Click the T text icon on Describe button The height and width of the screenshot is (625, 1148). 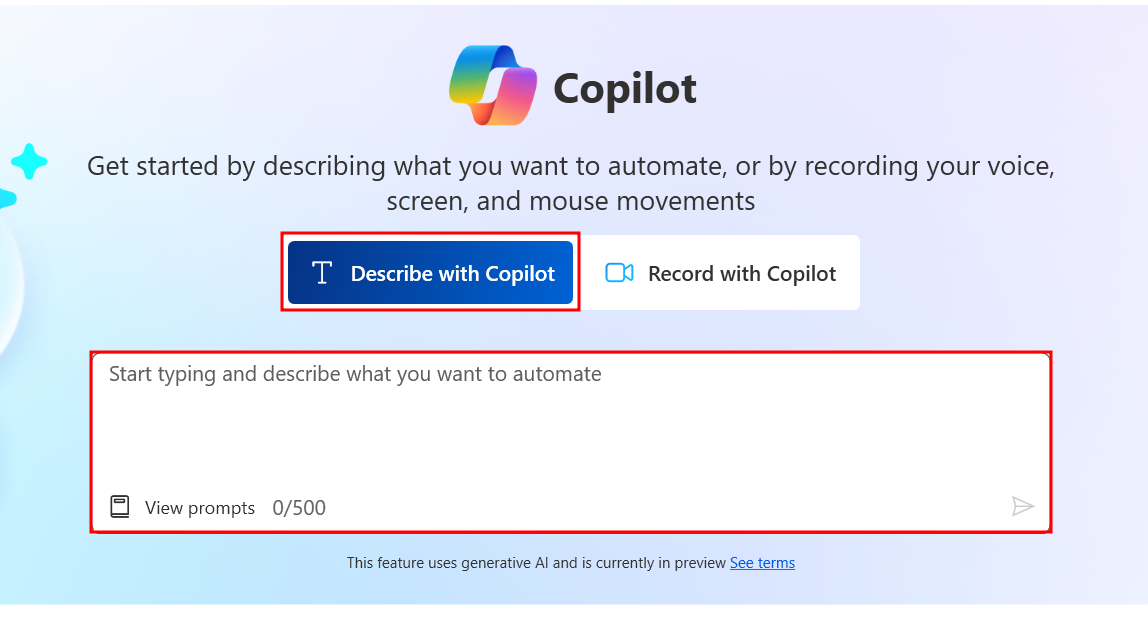point(321,273)
